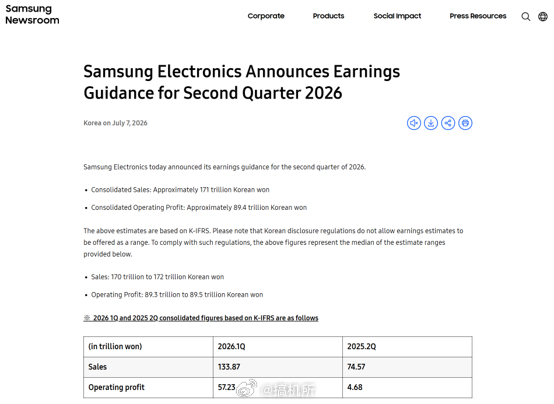Share the article via share icon
Viewport: 554px width, 404px height.
pos(448,123)
